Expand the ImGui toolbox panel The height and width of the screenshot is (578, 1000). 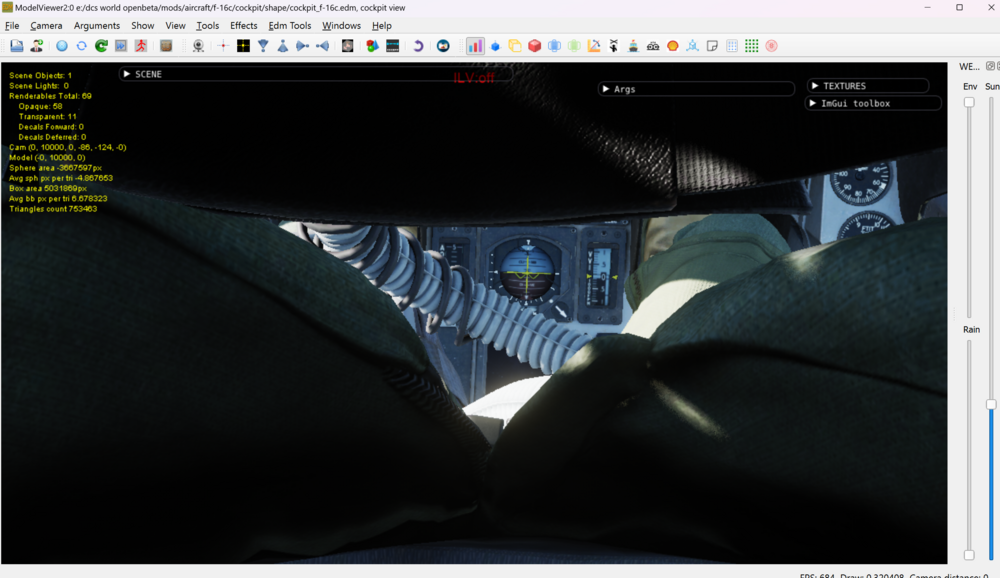pyautogui.click(x=813, y=103)
